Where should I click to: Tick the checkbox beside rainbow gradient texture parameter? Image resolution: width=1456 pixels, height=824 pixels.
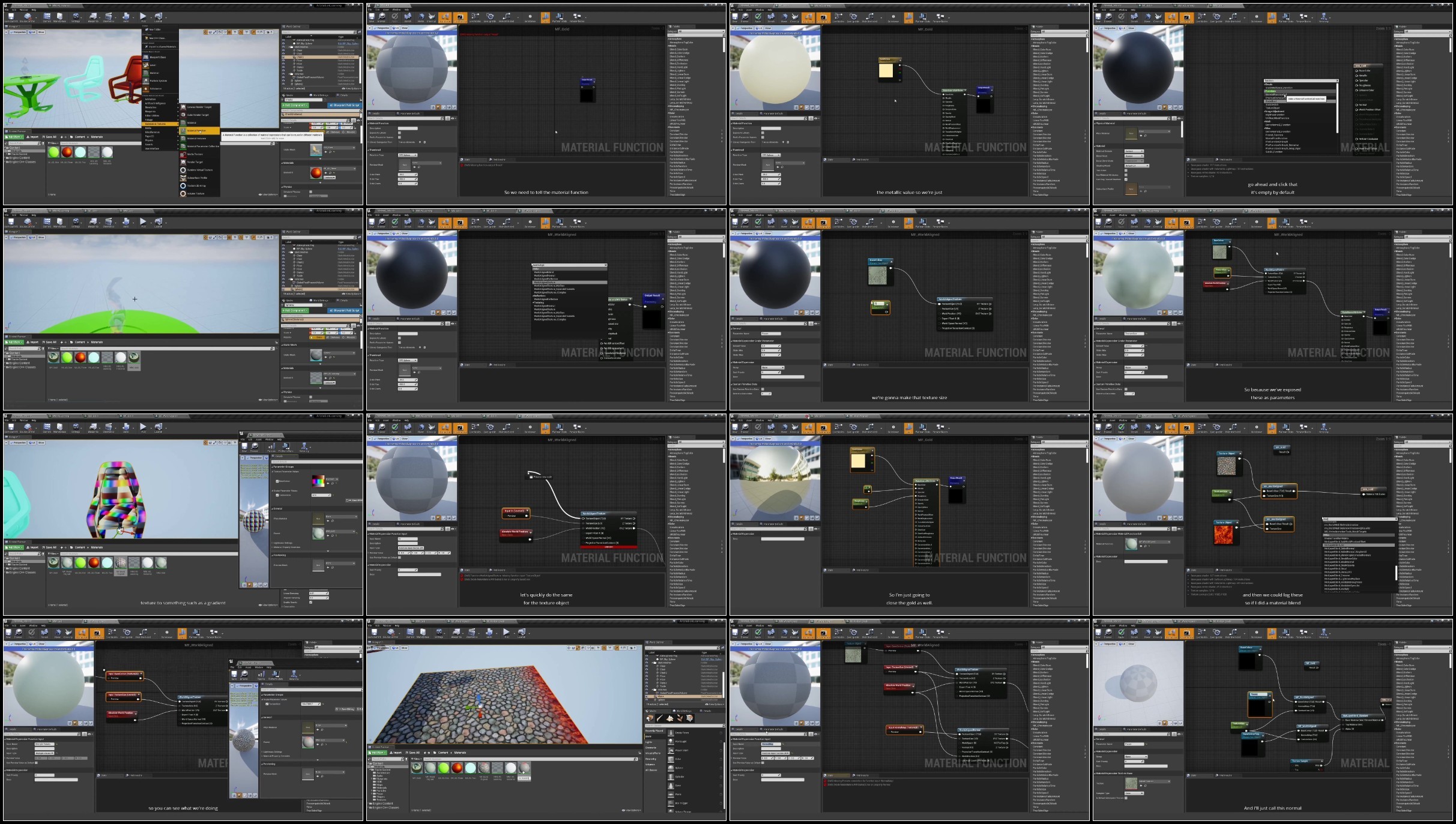coord(277,481)
